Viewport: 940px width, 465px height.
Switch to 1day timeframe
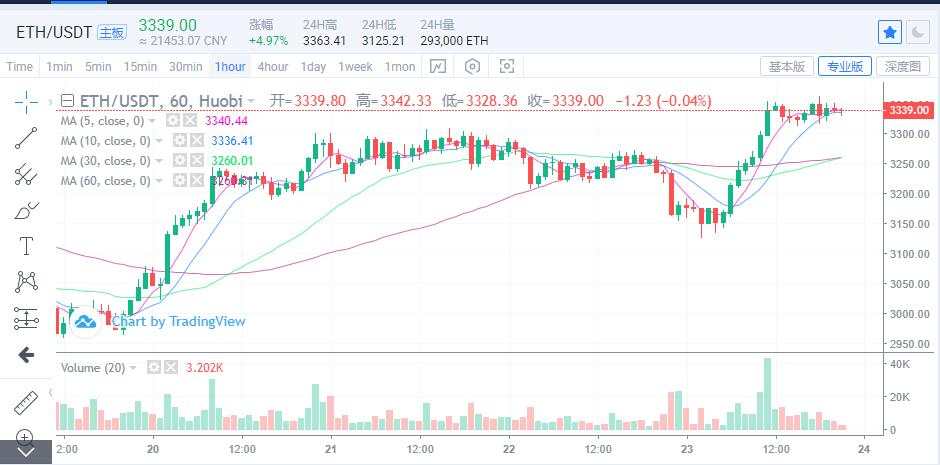click(x=313, y=67)
